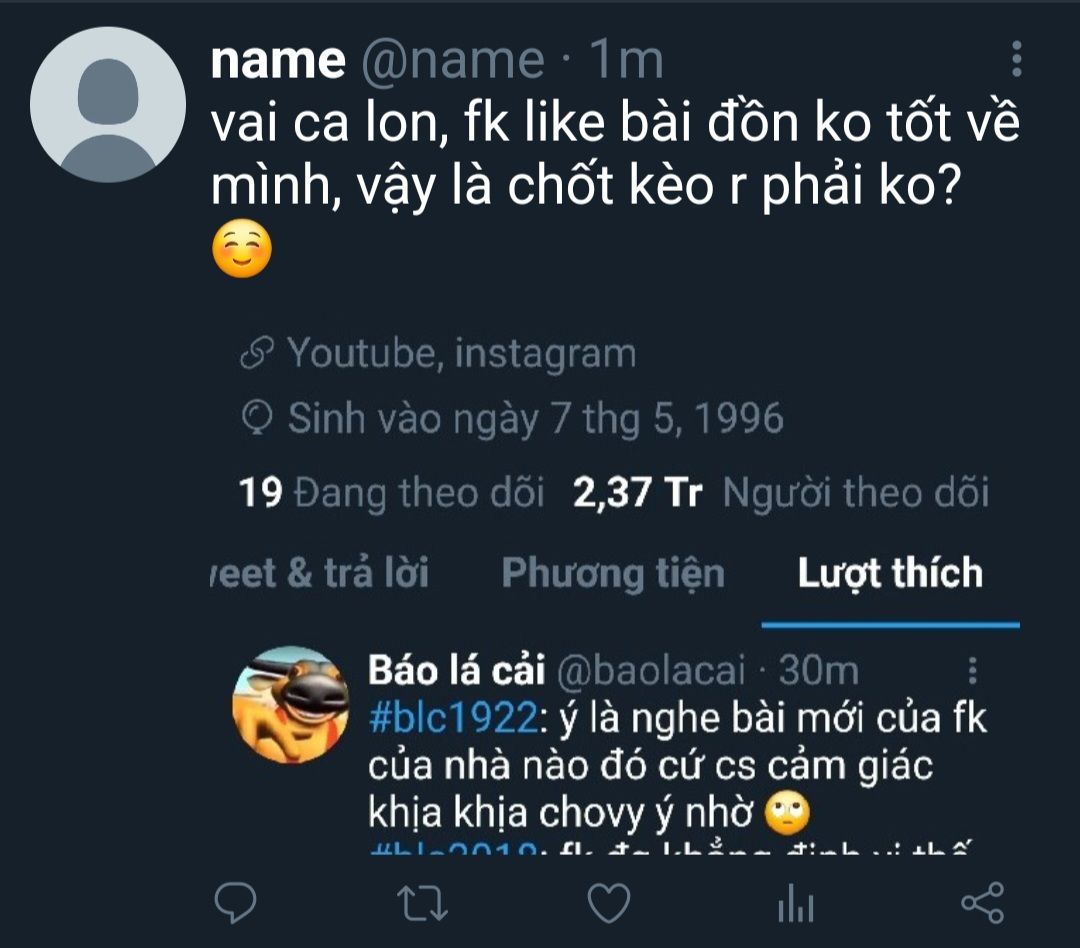Open the Phương tiện tab
This screenshot has width=1080, height=948.
tap(613, 574)
